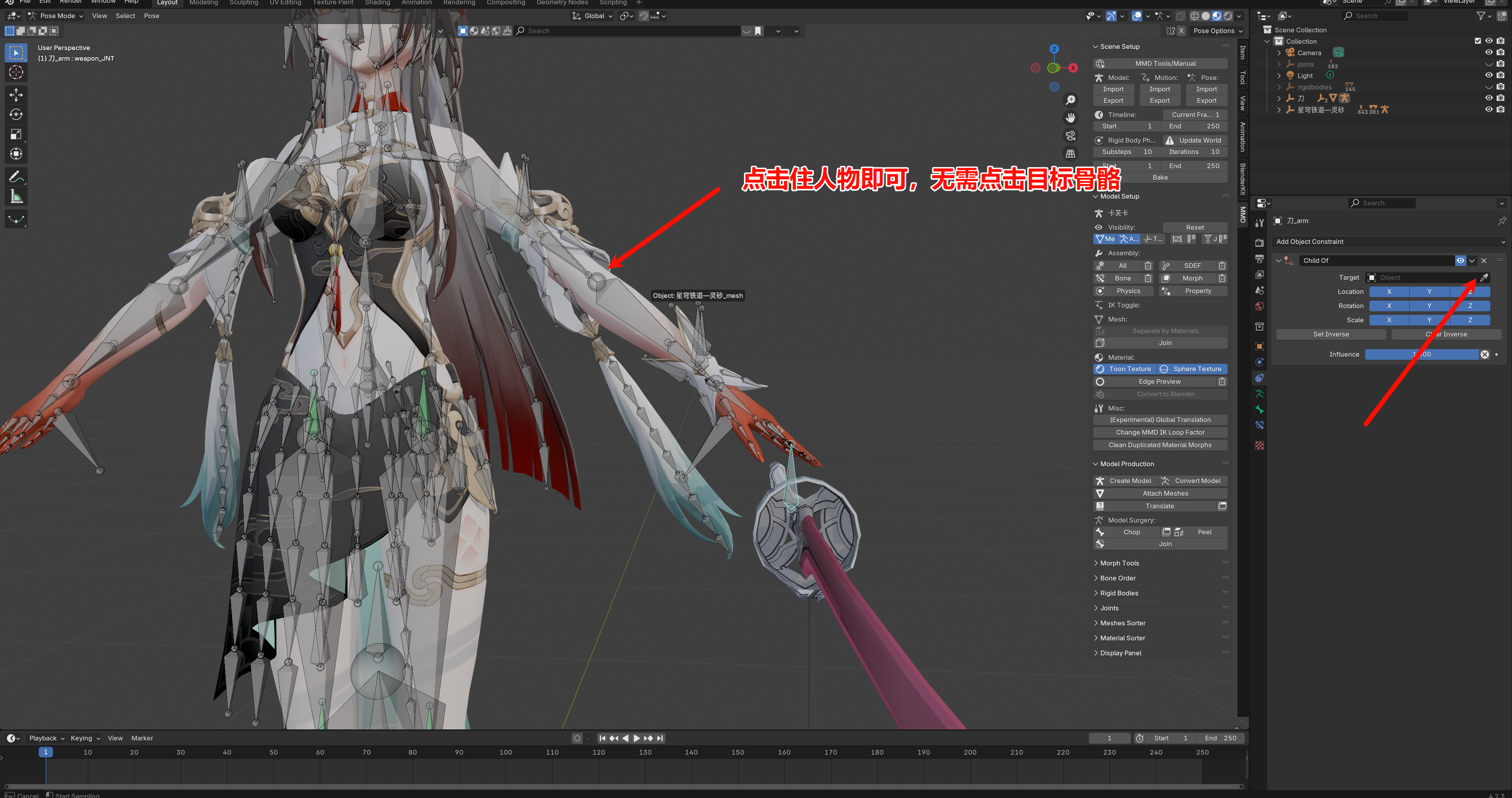Delete Edge Preview via trash icon

1222,382
